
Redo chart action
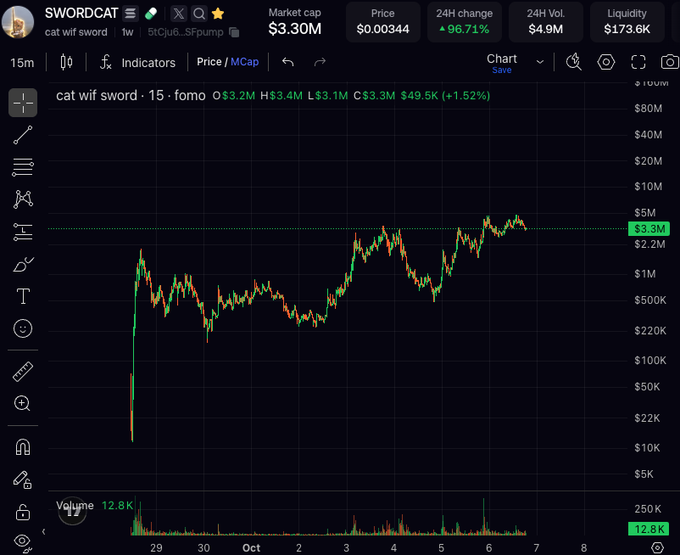[x=320, y=62]
